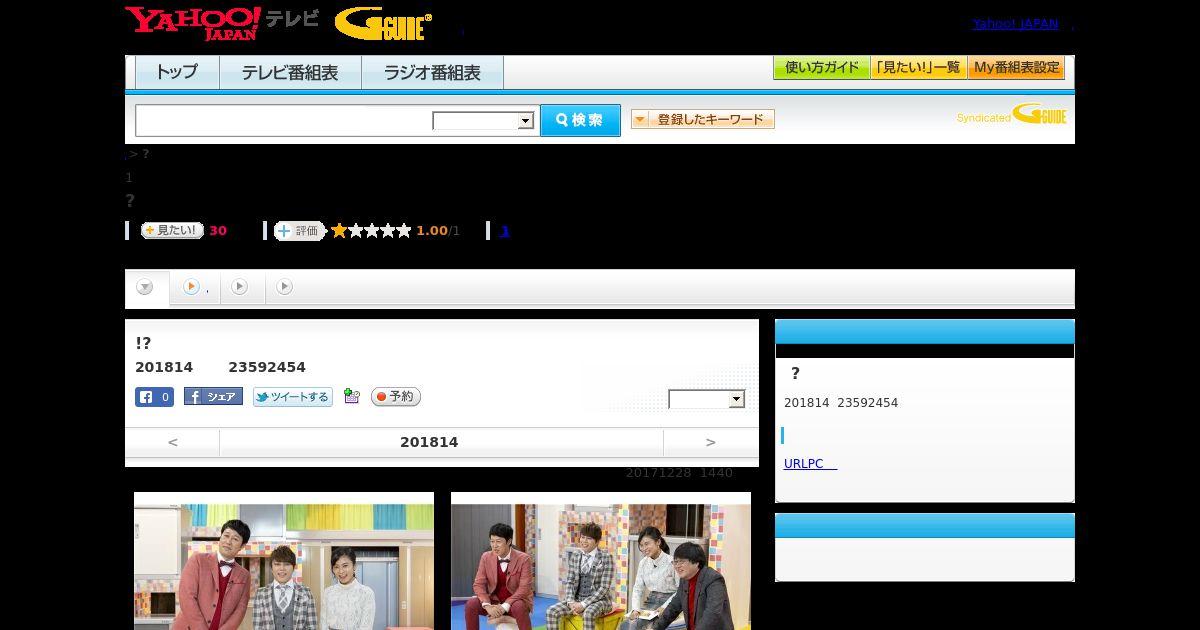
Task: Select the first sub-tab with down arrow
Action: [146, 288]
